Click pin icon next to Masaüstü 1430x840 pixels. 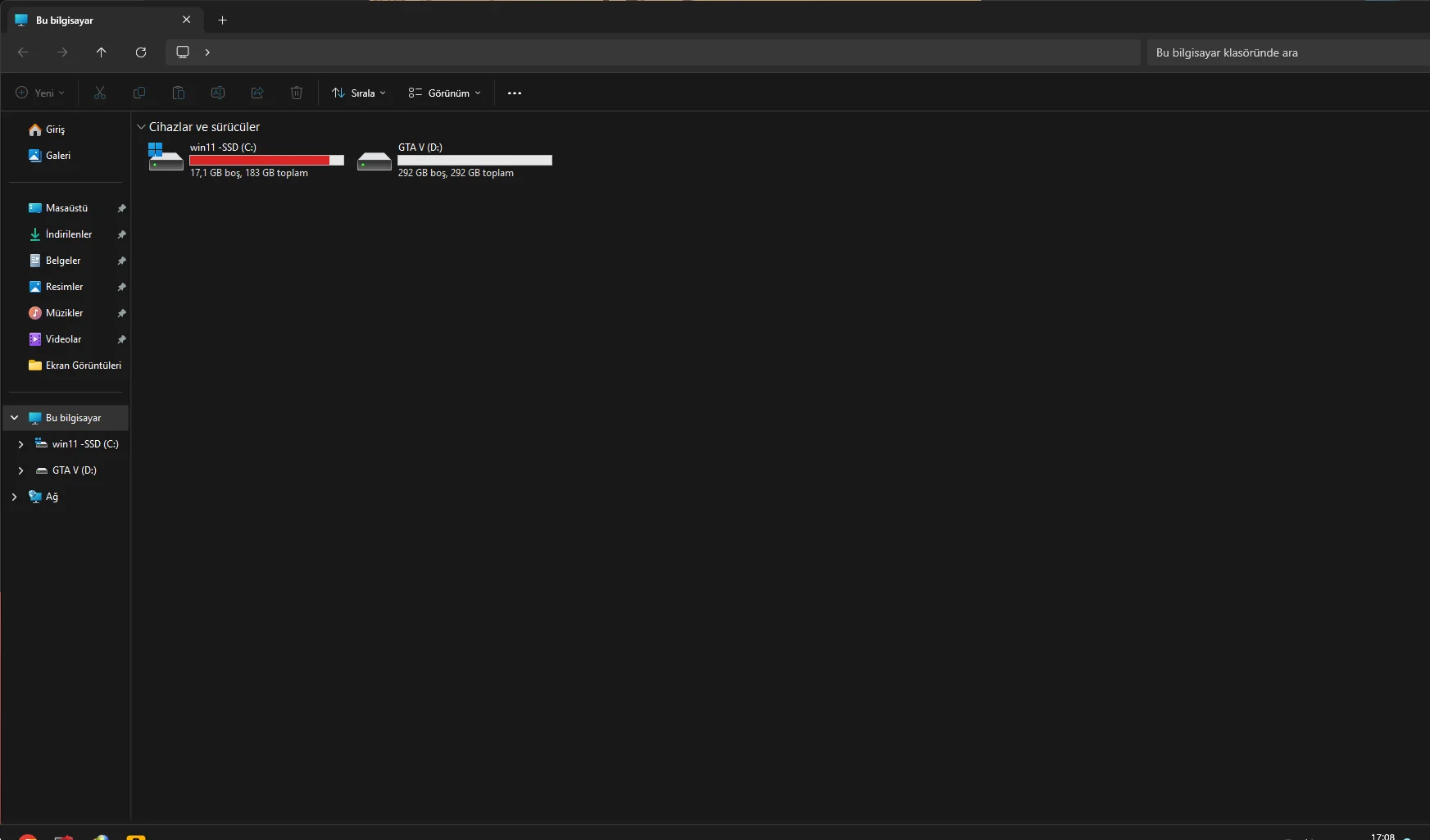point(121,208)
